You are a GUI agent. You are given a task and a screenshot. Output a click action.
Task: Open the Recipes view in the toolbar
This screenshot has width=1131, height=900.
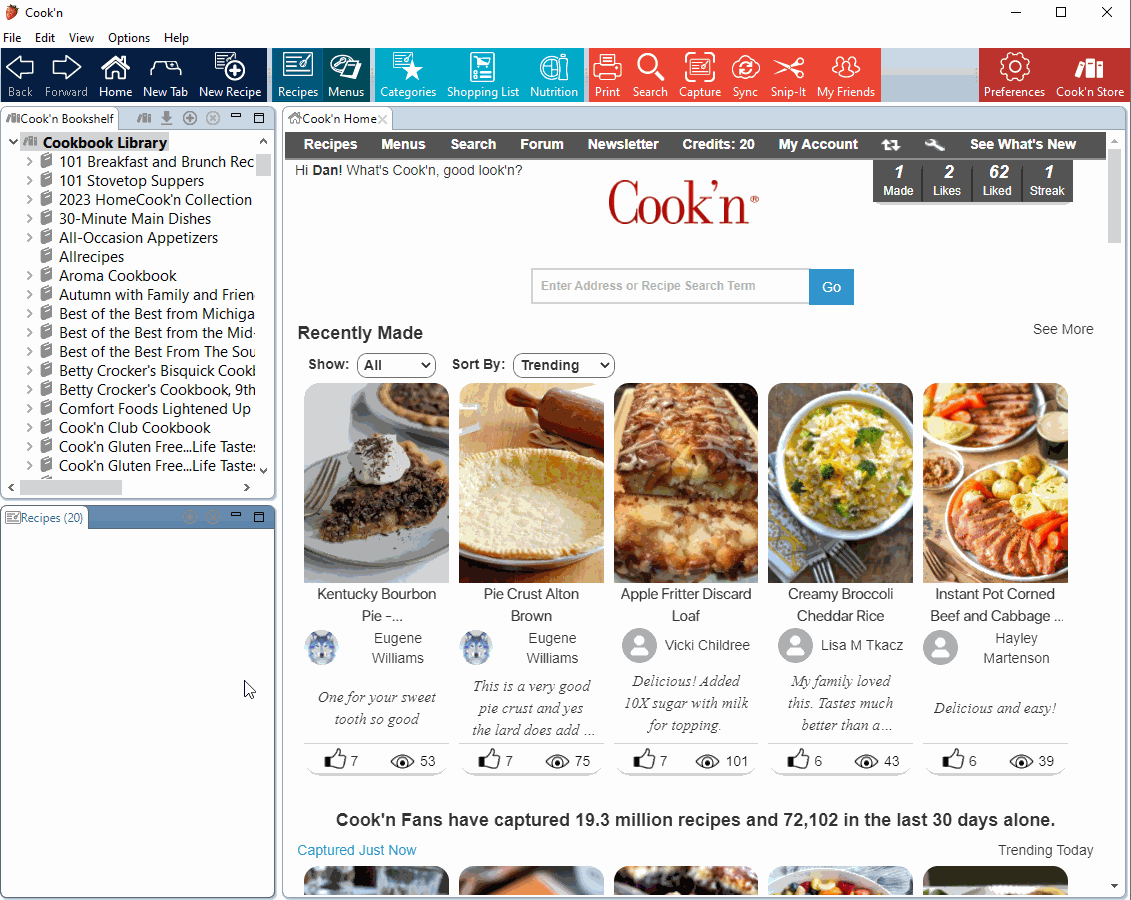tap(298, 75)
